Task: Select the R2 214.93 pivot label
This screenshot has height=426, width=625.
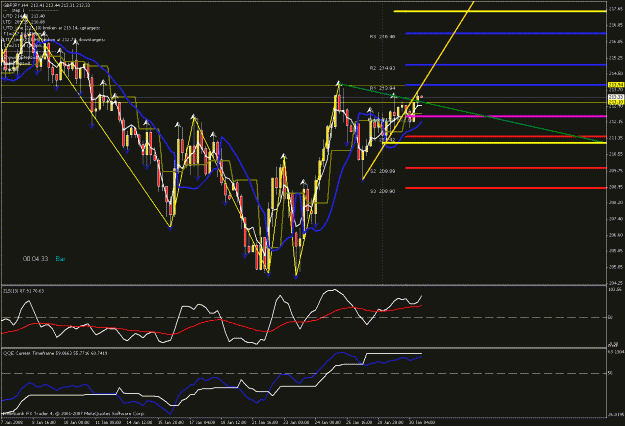Action: (x=382, y=68)
